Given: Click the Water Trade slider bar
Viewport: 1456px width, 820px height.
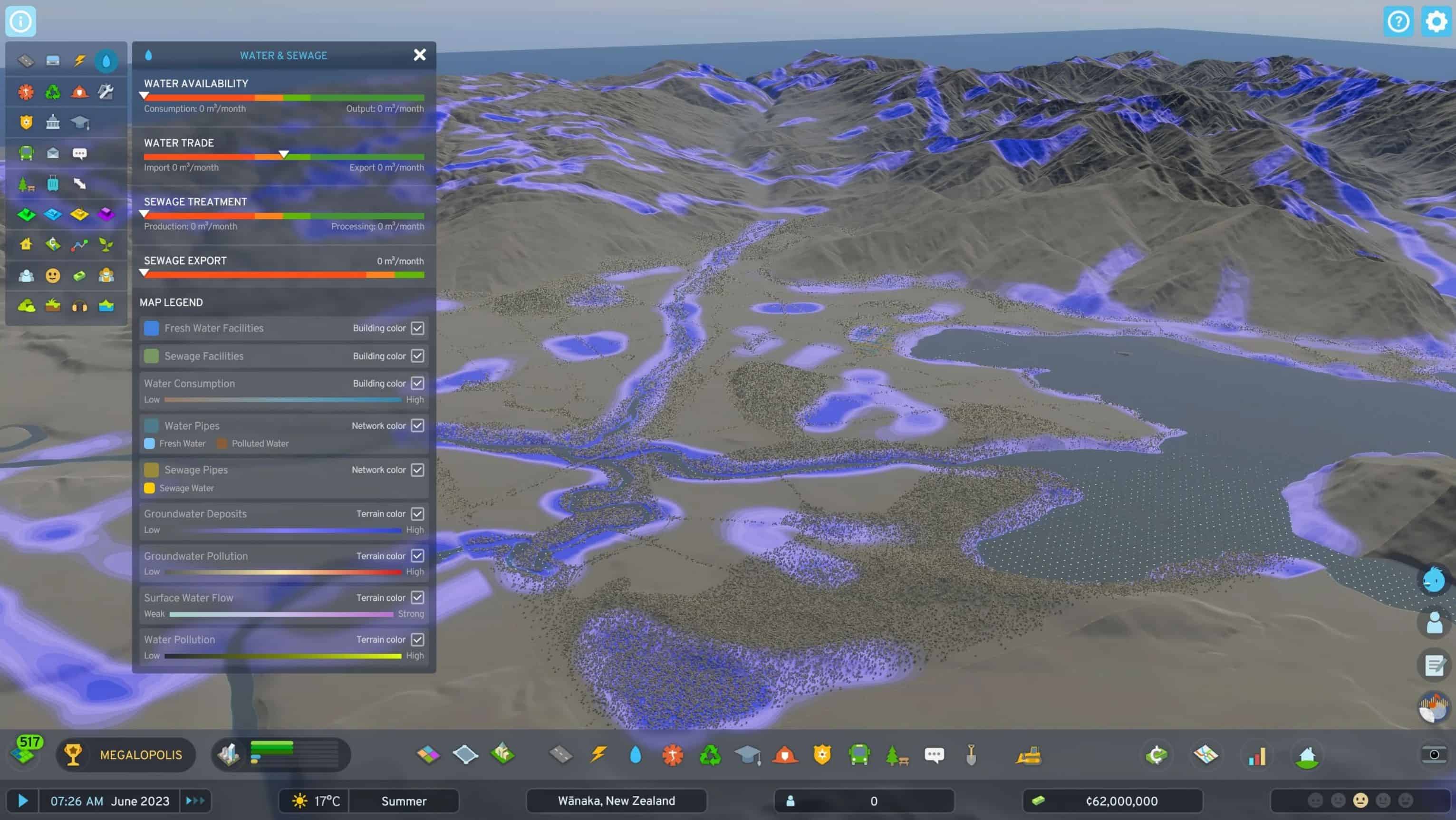Looking at the screenshot, I should [x=283, y=156].
